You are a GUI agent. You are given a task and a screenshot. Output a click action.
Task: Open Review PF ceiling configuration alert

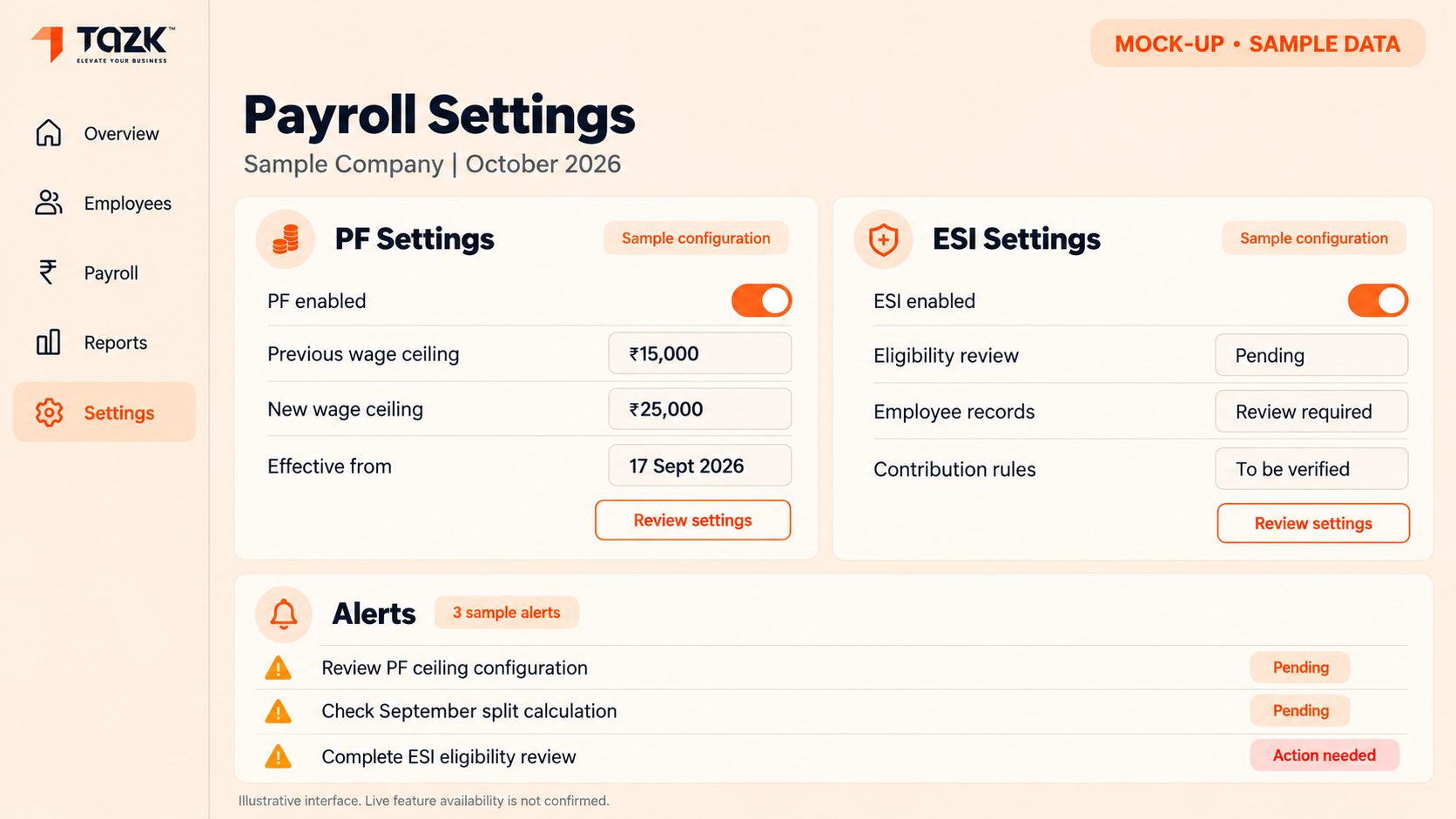coord(455,668)
